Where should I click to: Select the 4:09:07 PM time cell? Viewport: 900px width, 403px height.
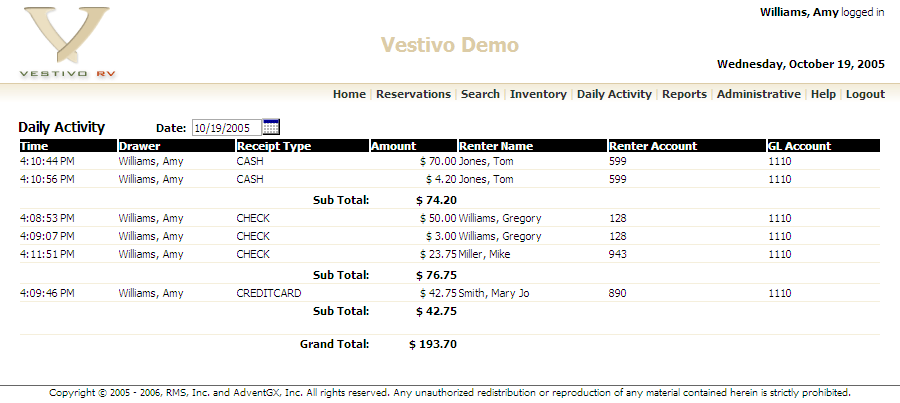point(47,236)
